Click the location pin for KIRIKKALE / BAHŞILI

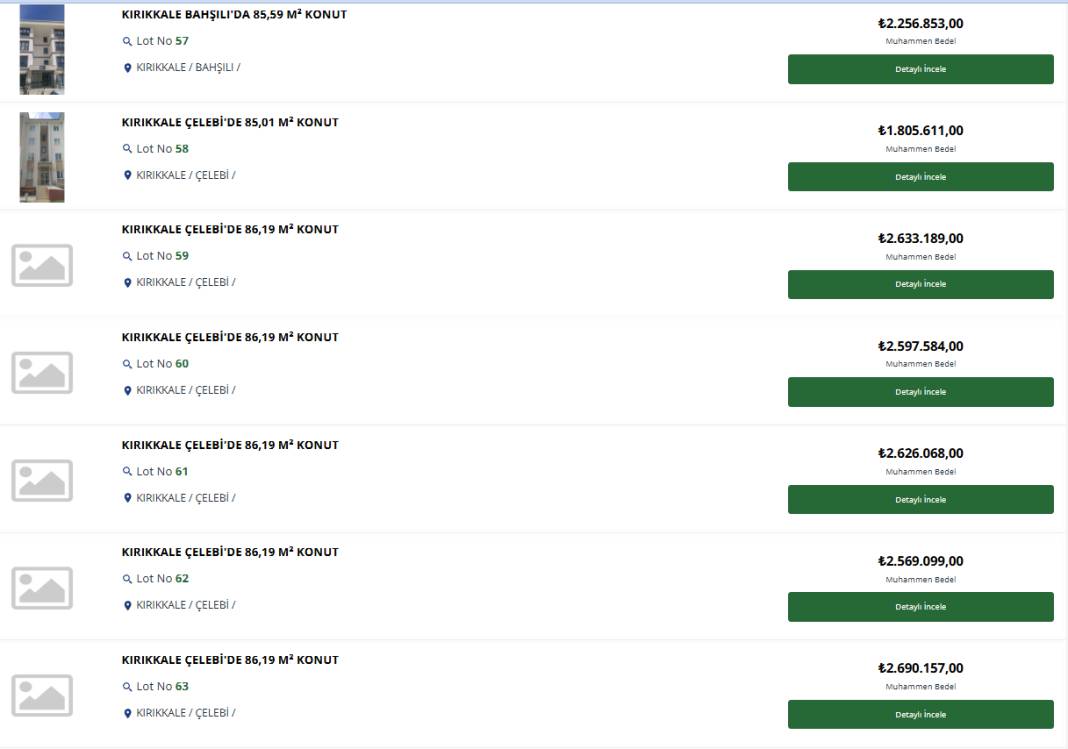[x=127, y=67]
